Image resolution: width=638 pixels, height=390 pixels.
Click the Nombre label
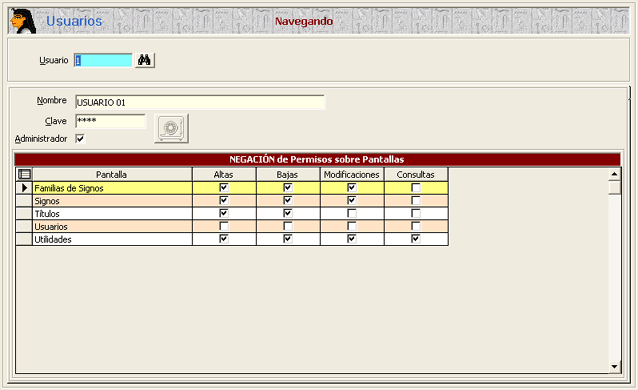pyautogui.click(x=52, y=100)
